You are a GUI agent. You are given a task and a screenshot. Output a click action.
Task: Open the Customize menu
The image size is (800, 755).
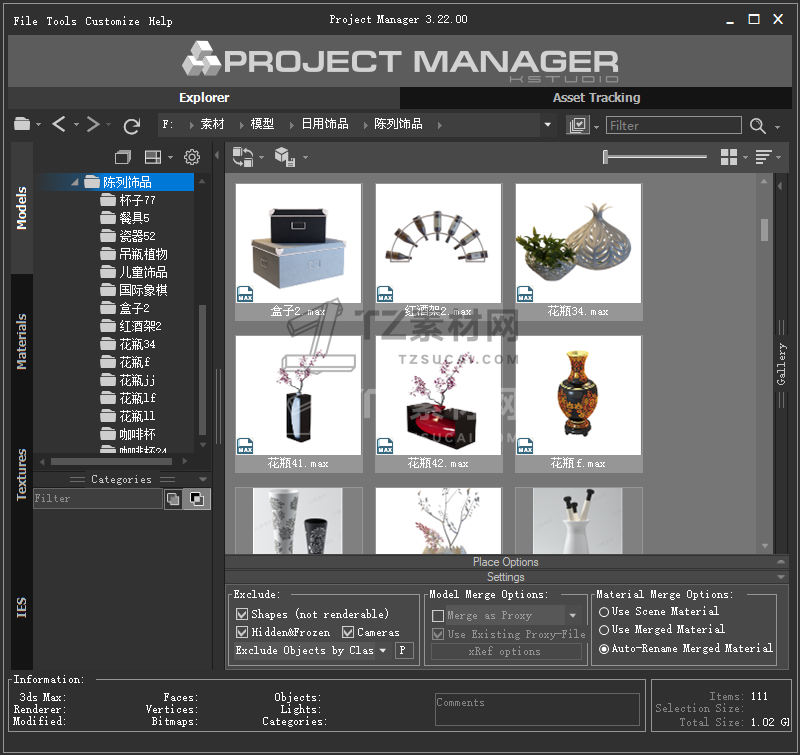pyautogui.click(x=112, y=21)
